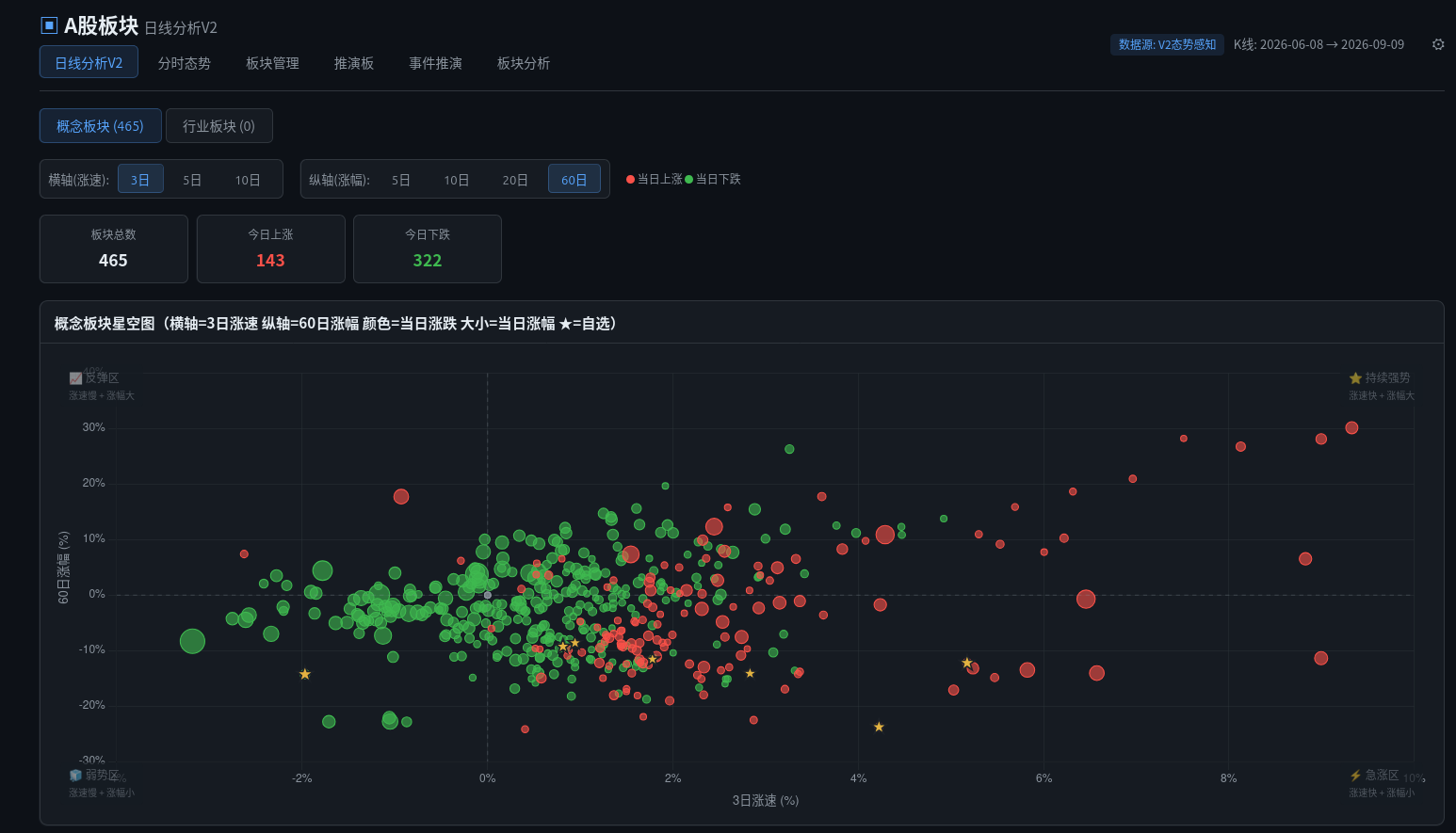The image size is (1456, 833).
Task: Click the 今日下跌 322 stat card
Action: (428, 248)
